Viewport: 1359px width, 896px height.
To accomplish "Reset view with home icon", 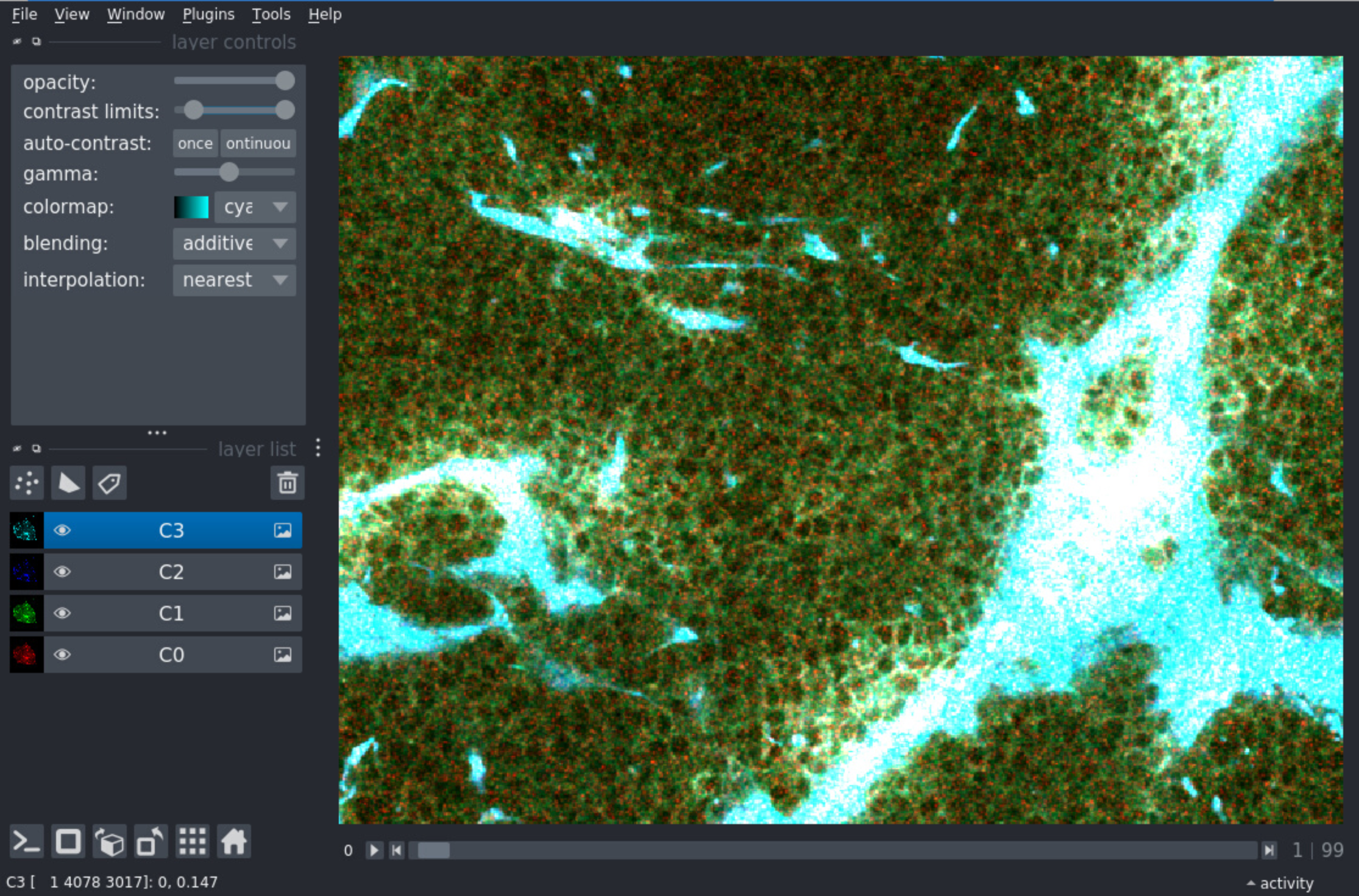I will point(234,842).
